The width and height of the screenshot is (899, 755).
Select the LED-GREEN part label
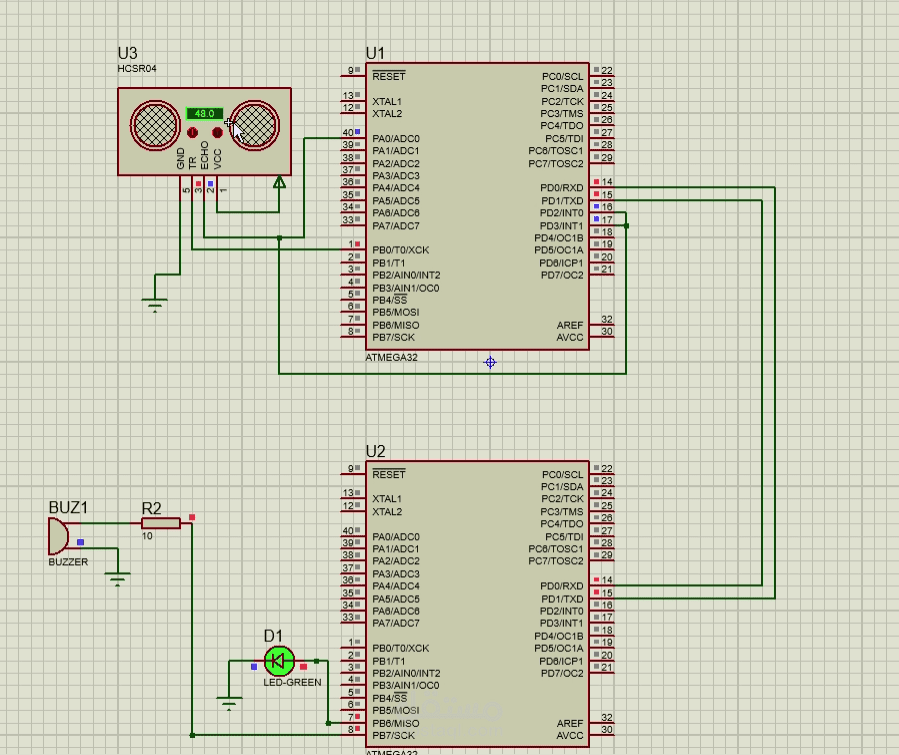point(292,682)
